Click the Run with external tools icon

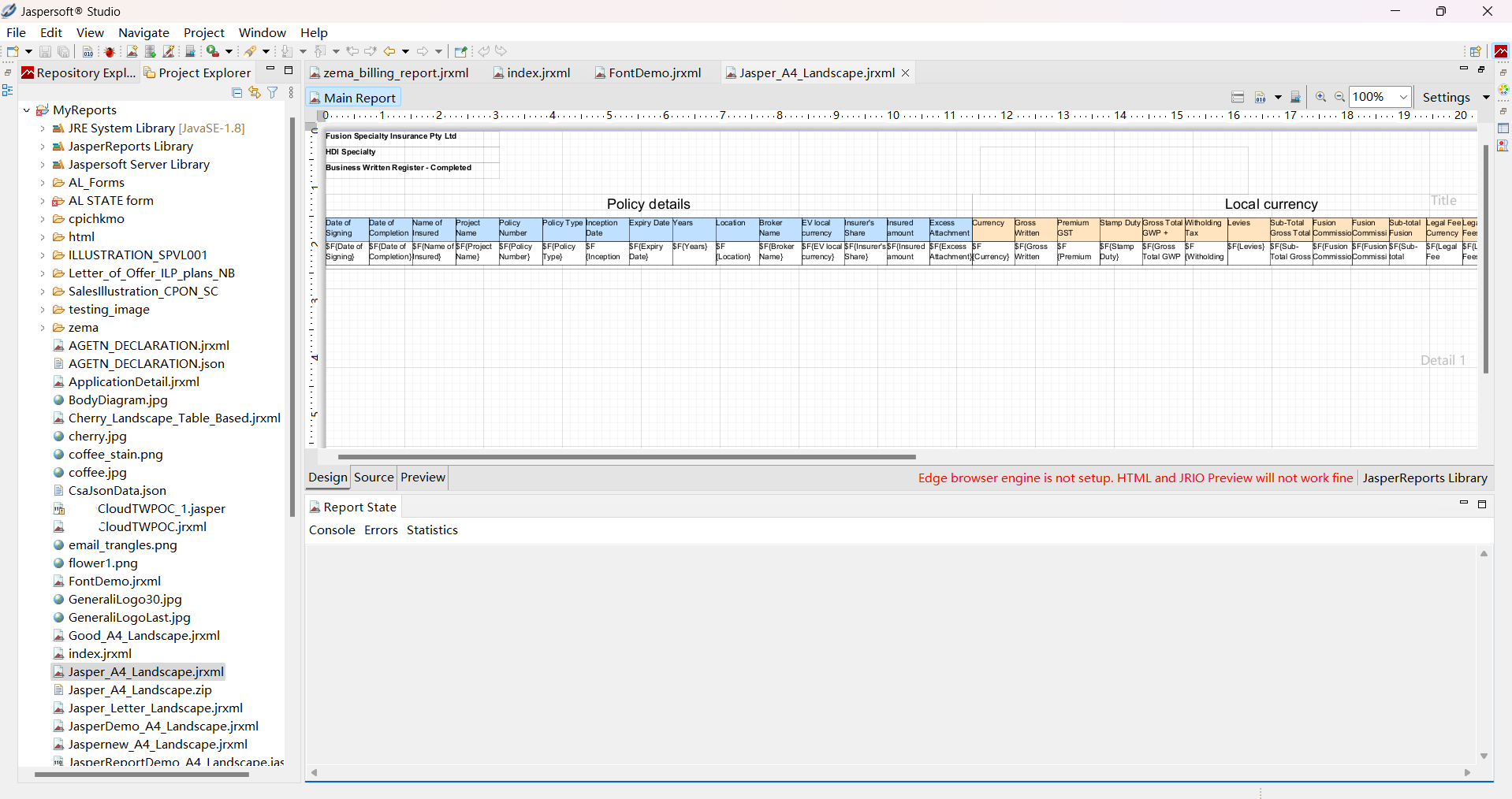point(213,51)
